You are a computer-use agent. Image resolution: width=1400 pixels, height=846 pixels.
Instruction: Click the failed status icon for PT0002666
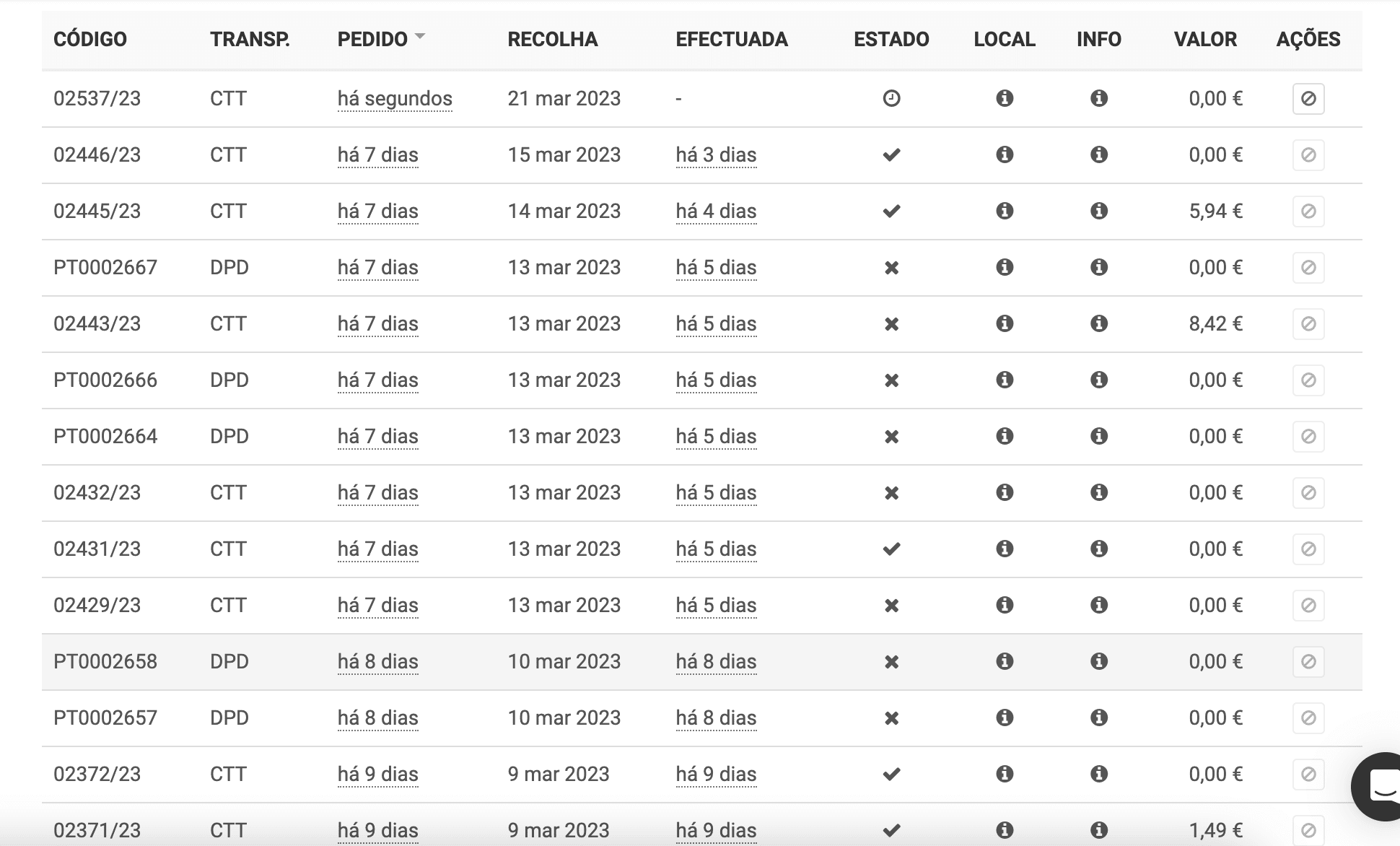click(891, 380)
